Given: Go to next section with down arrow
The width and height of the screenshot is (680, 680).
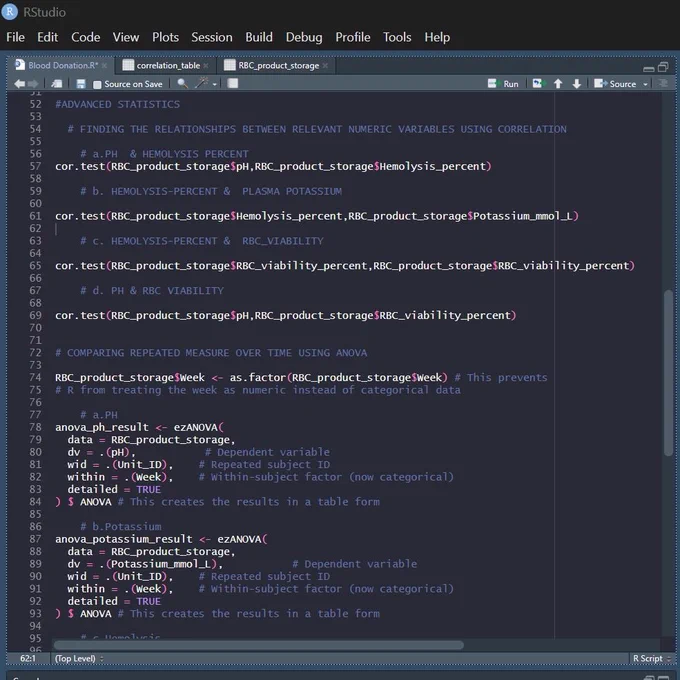Looking at the screenshot, I should click(576, 84).
